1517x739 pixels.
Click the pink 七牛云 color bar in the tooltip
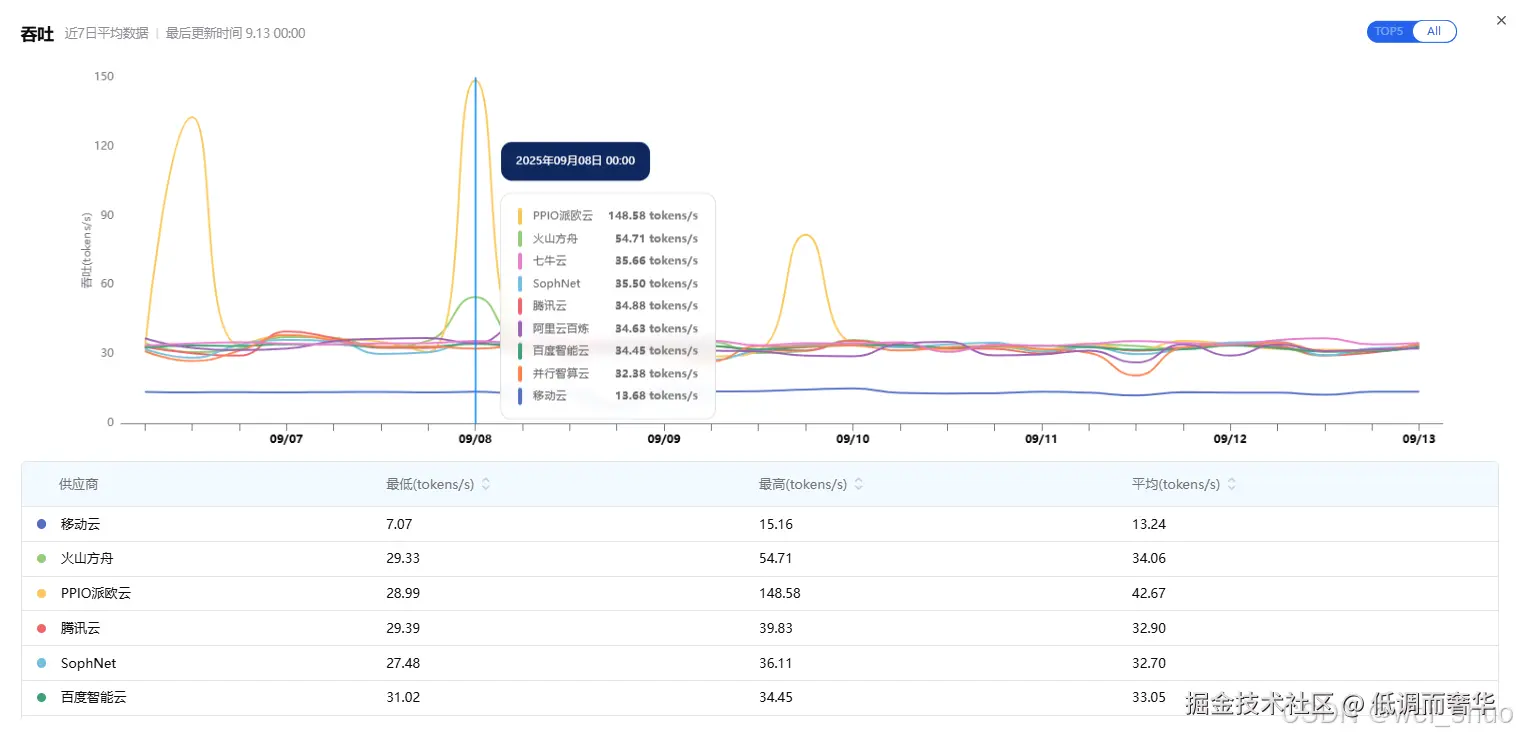click(520, 261)
